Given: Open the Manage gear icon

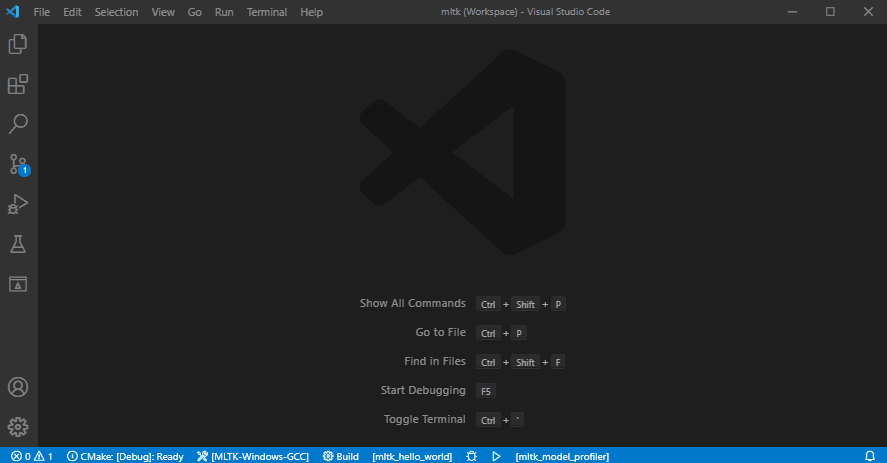Looking at the screenshot, I should point(18,427).
